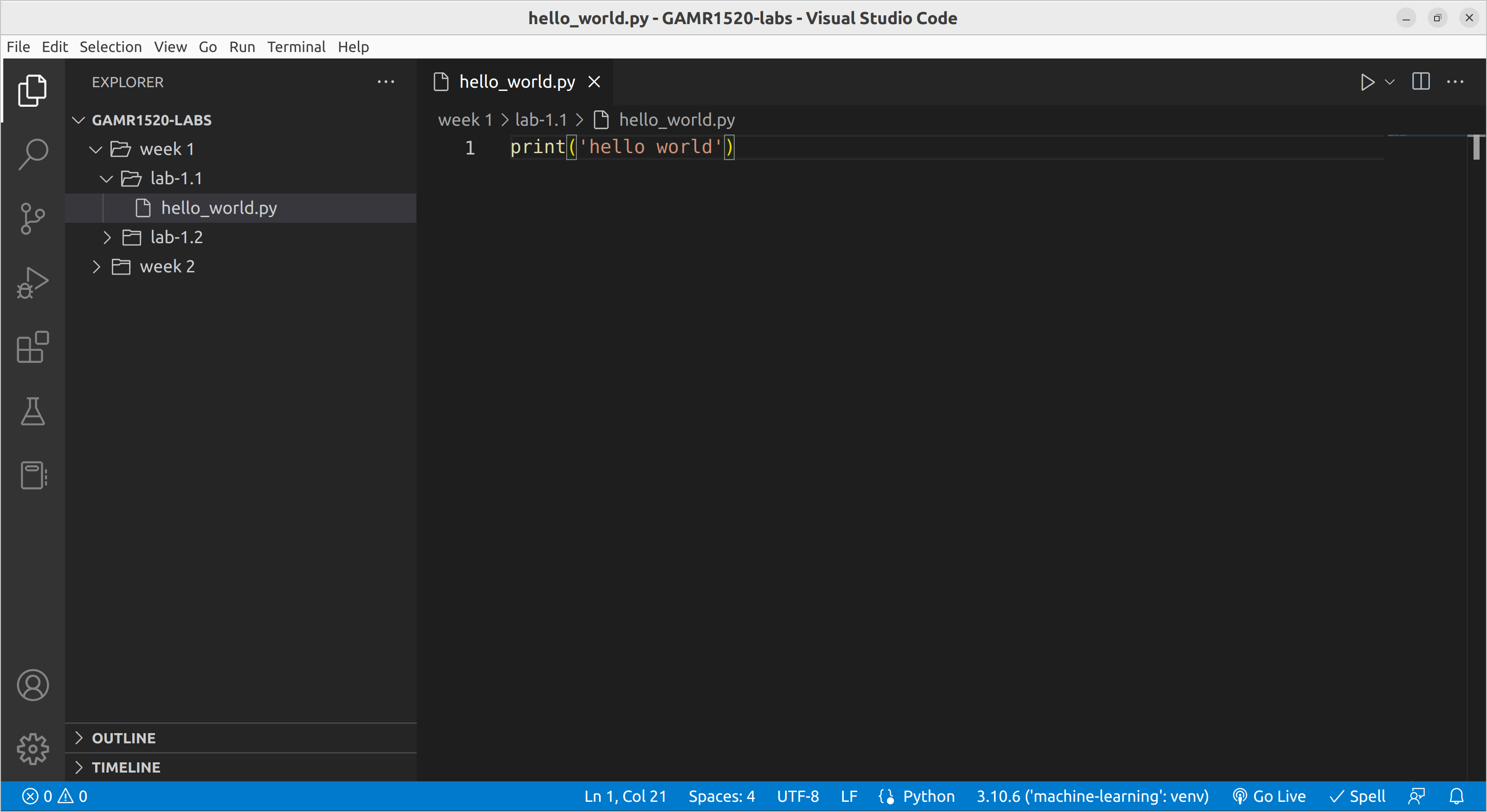Open the Testing flask view
The image size is (1487, 812).
click(33, 411)
